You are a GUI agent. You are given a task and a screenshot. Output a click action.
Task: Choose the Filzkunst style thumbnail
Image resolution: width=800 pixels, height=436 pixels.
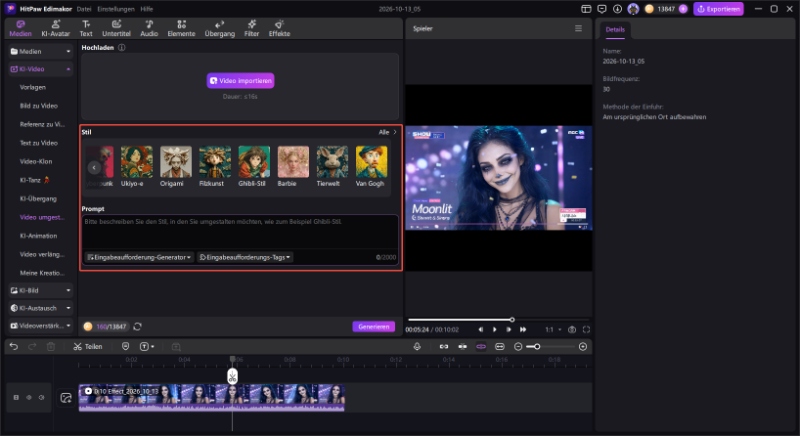215,162
